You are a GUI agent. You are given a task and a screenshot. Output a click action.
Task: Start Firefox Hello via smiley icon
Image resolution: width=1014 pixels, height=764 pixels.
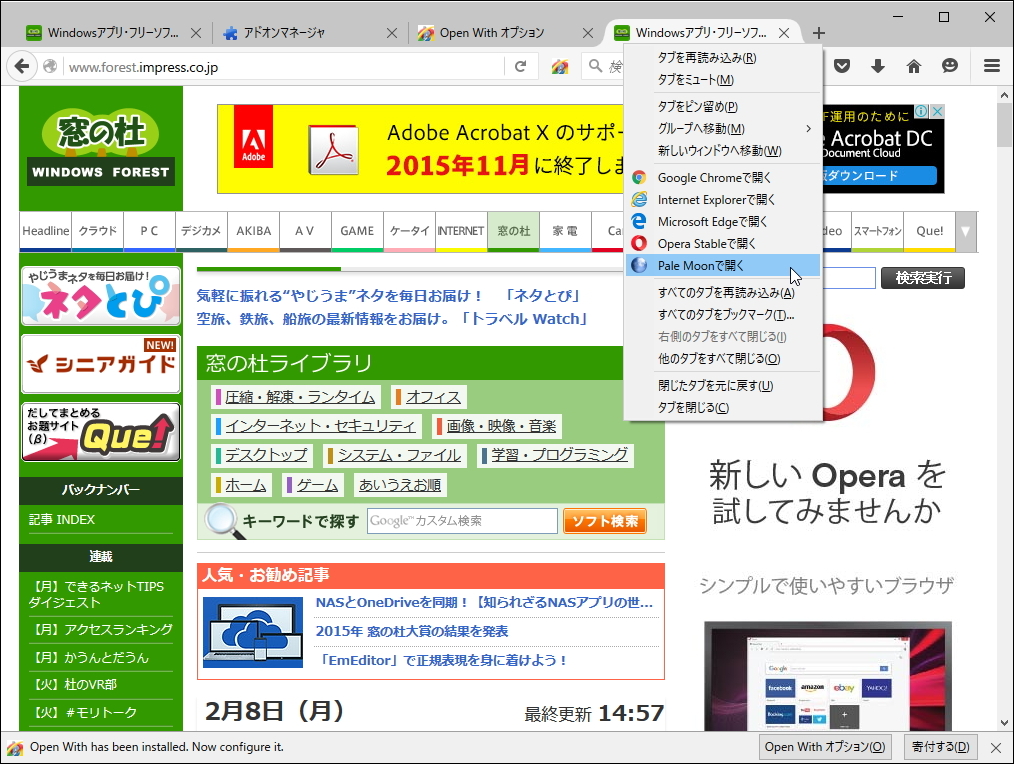[x=949, y=65]
